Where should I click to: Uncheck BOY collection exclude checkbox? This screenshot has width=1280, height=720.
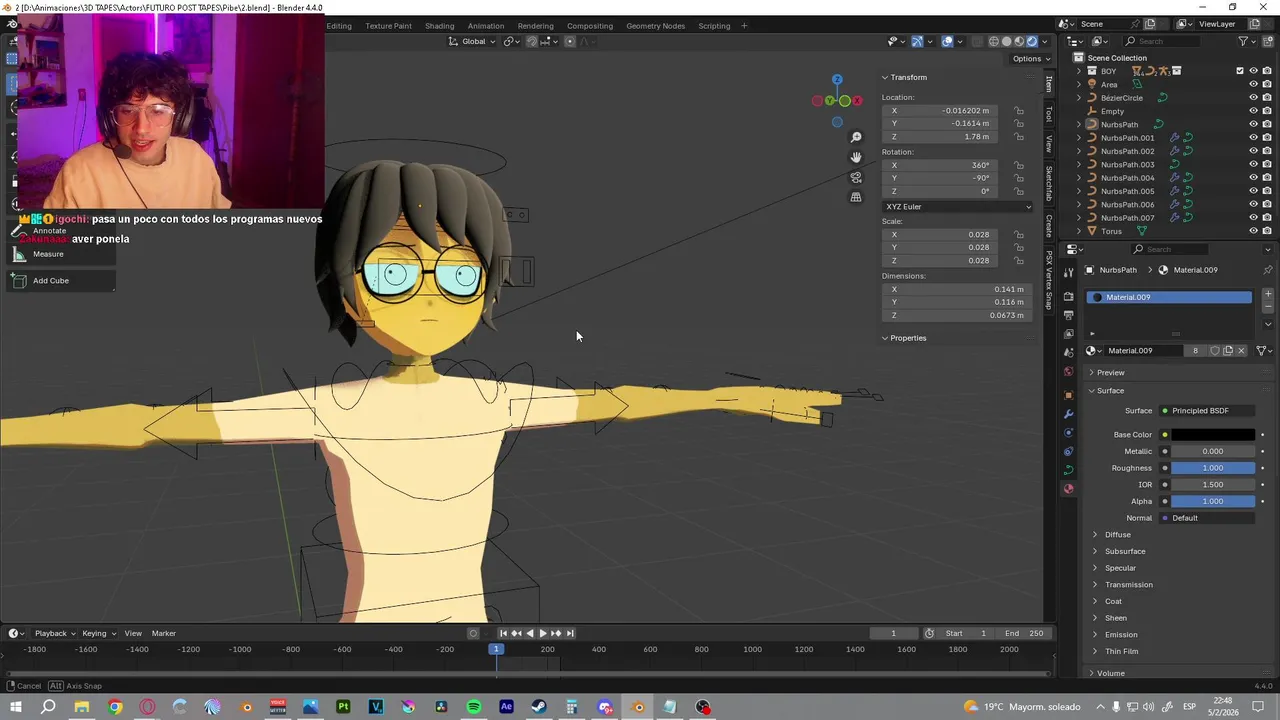point(1240,71)
